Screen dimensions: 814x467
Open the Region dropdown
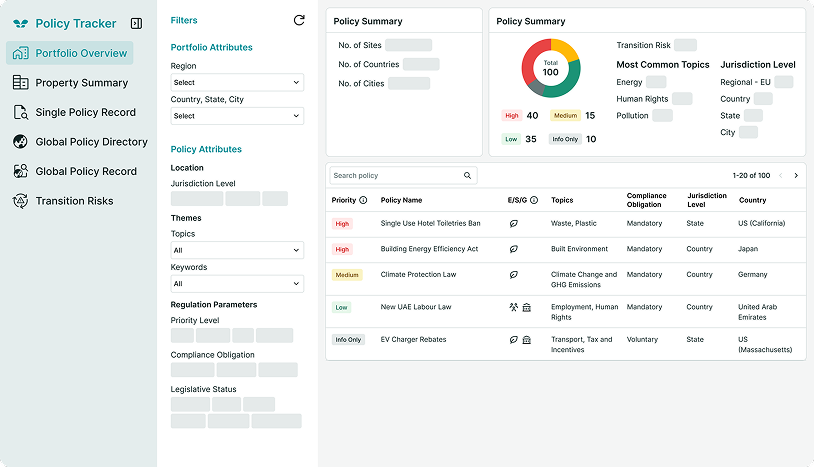[x=236, y=83]
